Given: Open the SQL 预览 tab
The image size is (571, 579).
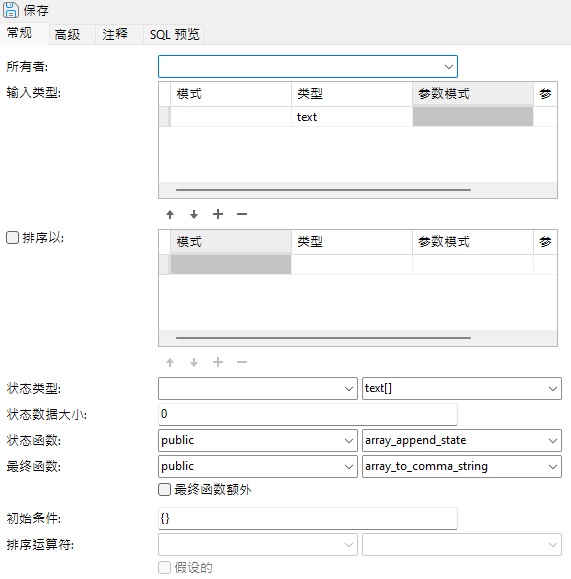Looking at the screenshot, I should pyautogui.click(x=174, y=35).
